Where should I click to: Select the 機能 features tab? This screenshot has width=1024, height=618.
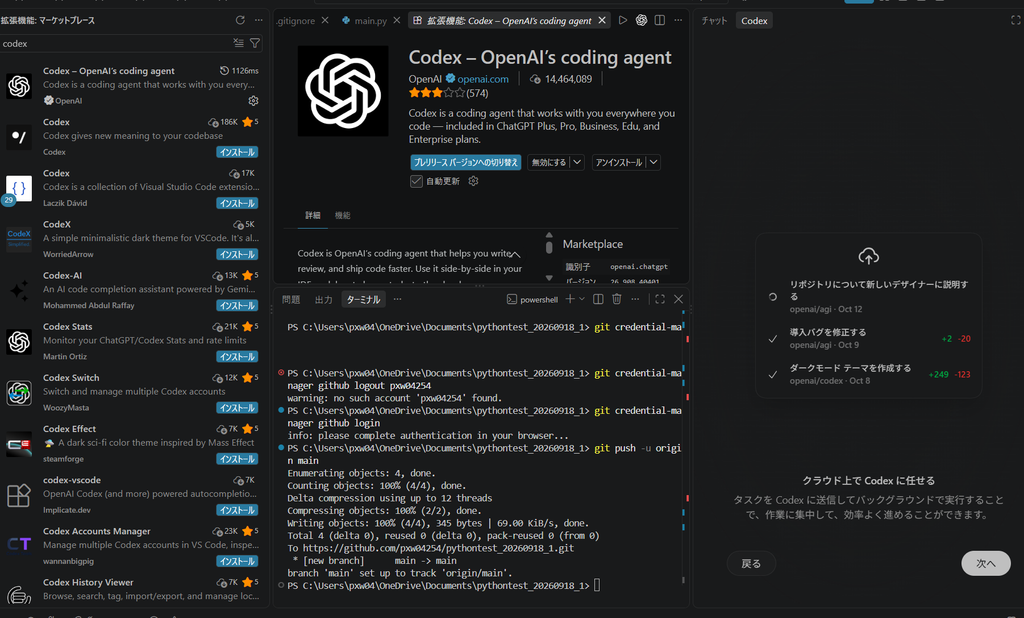point(342,215)
